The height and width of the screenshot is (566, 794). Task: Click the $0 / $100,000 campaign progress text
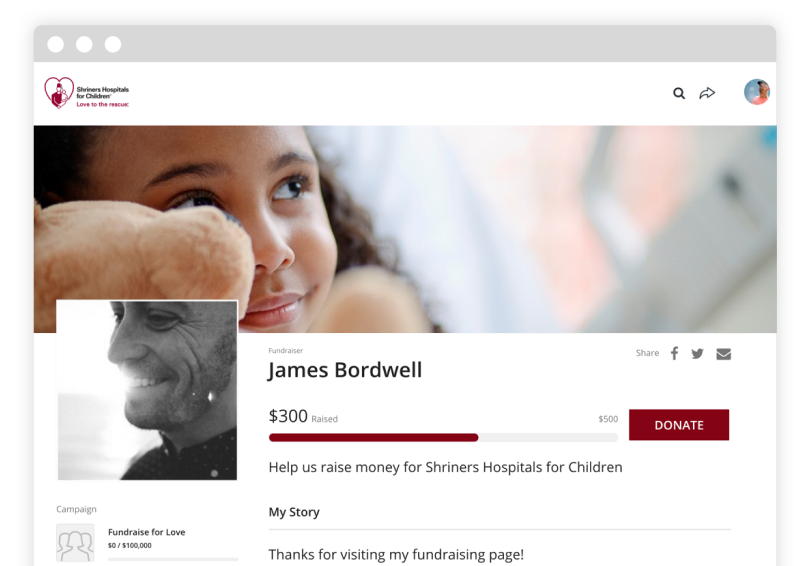pos(130,545)
